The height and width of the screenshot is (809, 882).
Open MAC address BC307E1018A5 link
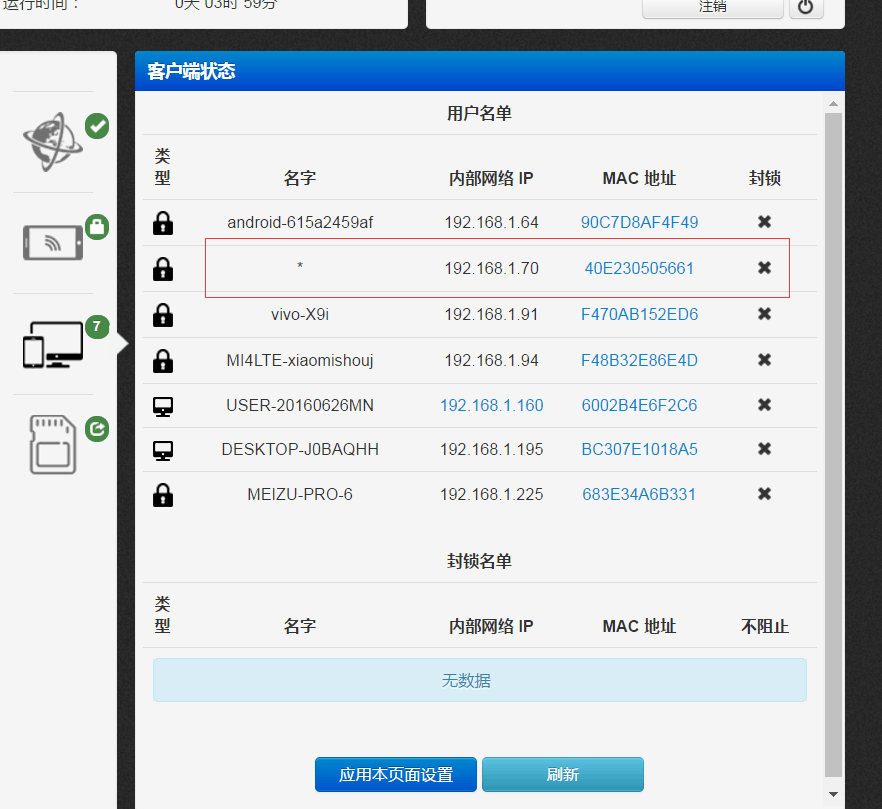(639, 450)
